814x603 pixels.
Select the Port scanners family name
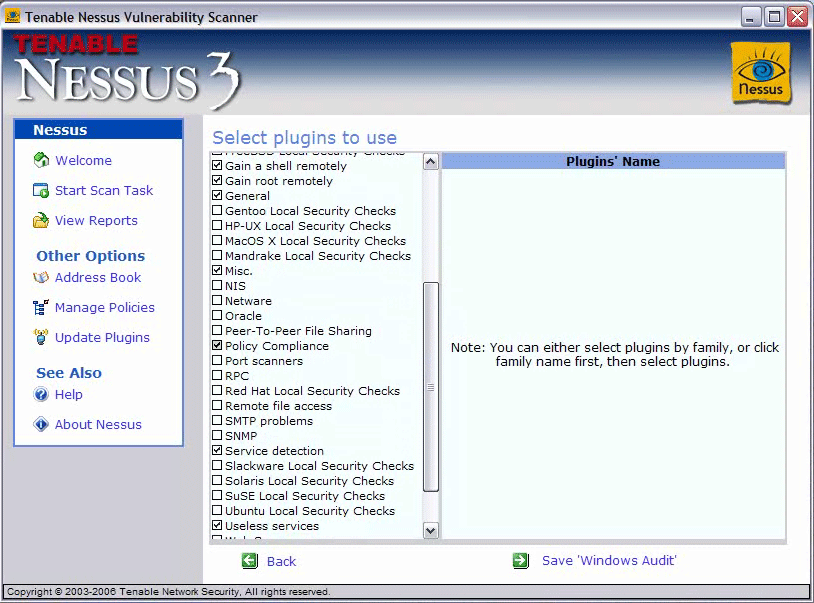264,361
